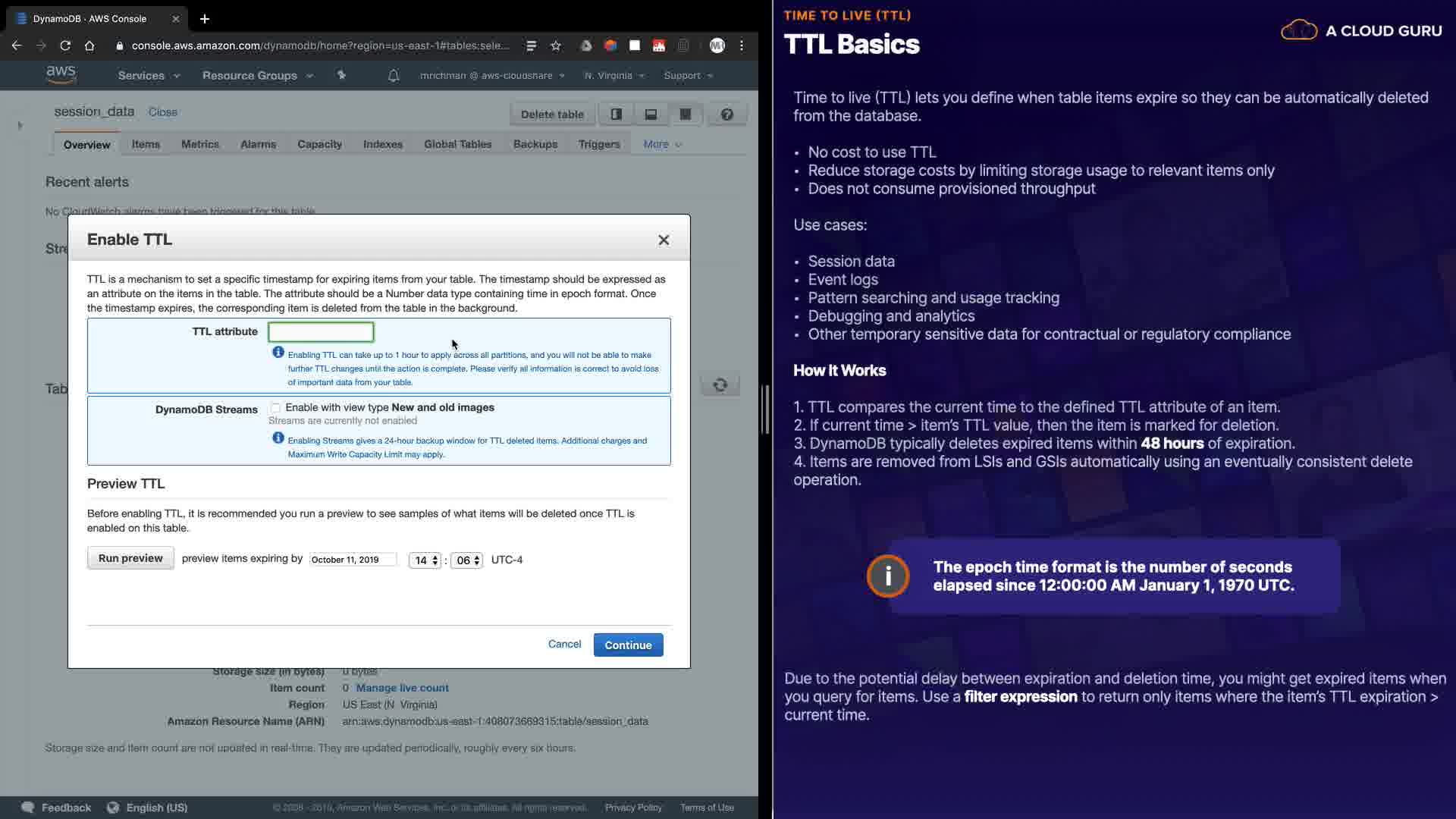Open the preview hour selector showing 14
Screen dimensions: 1456x819
[x=425, y=560]
